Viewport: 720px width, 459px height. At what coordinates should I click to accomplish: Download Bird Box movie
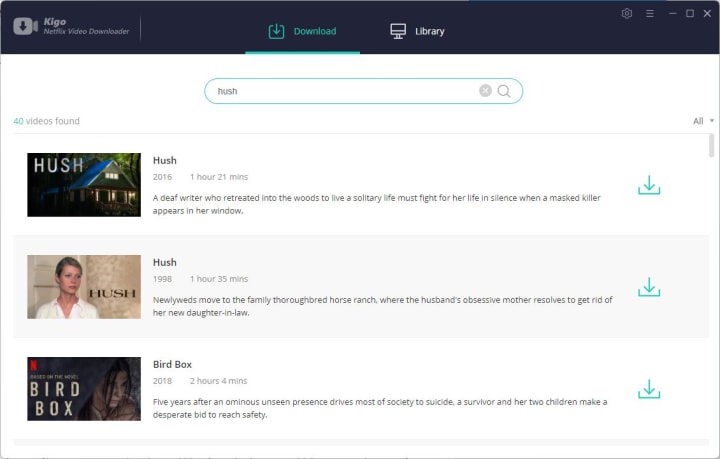pyautogui.click(x=649, y=389)
